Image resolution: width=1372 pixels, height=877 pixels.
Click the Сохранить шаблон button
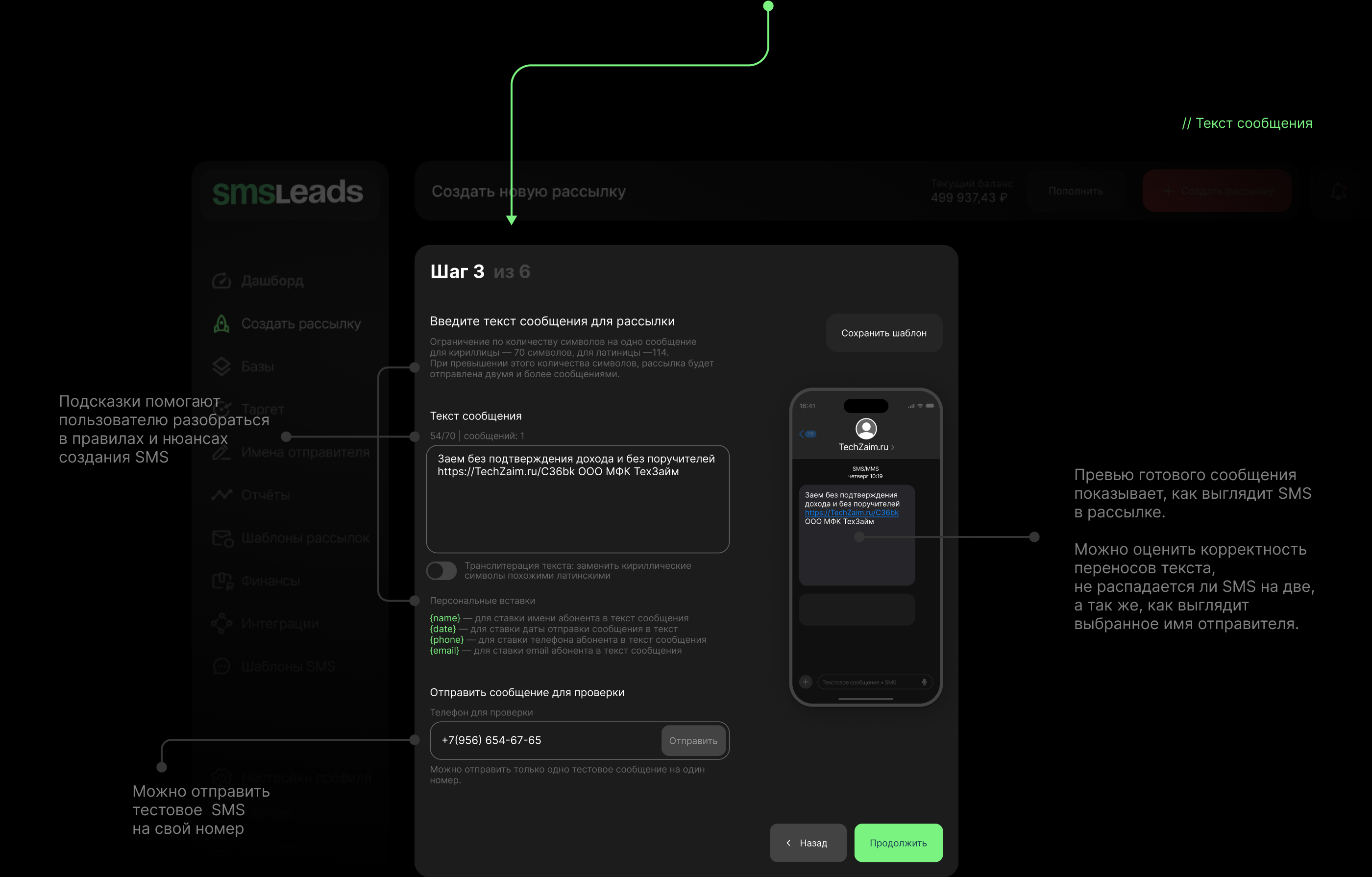[x=883, y=333]
